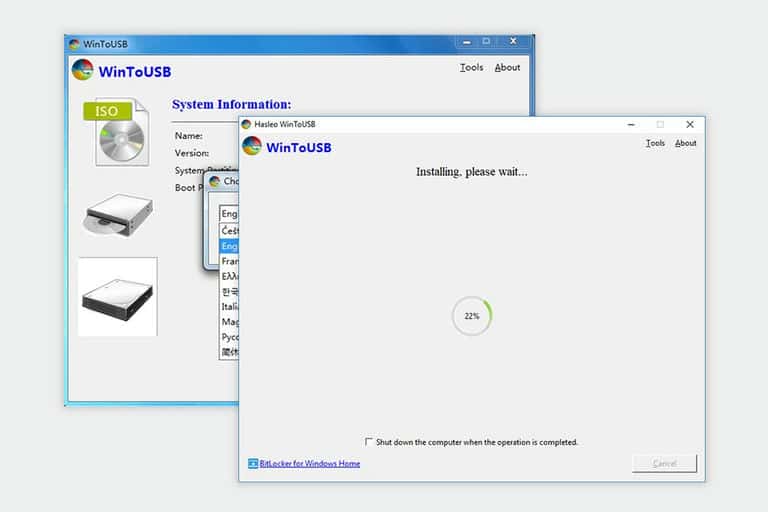Select the hard disk source icon

[118, 298]
